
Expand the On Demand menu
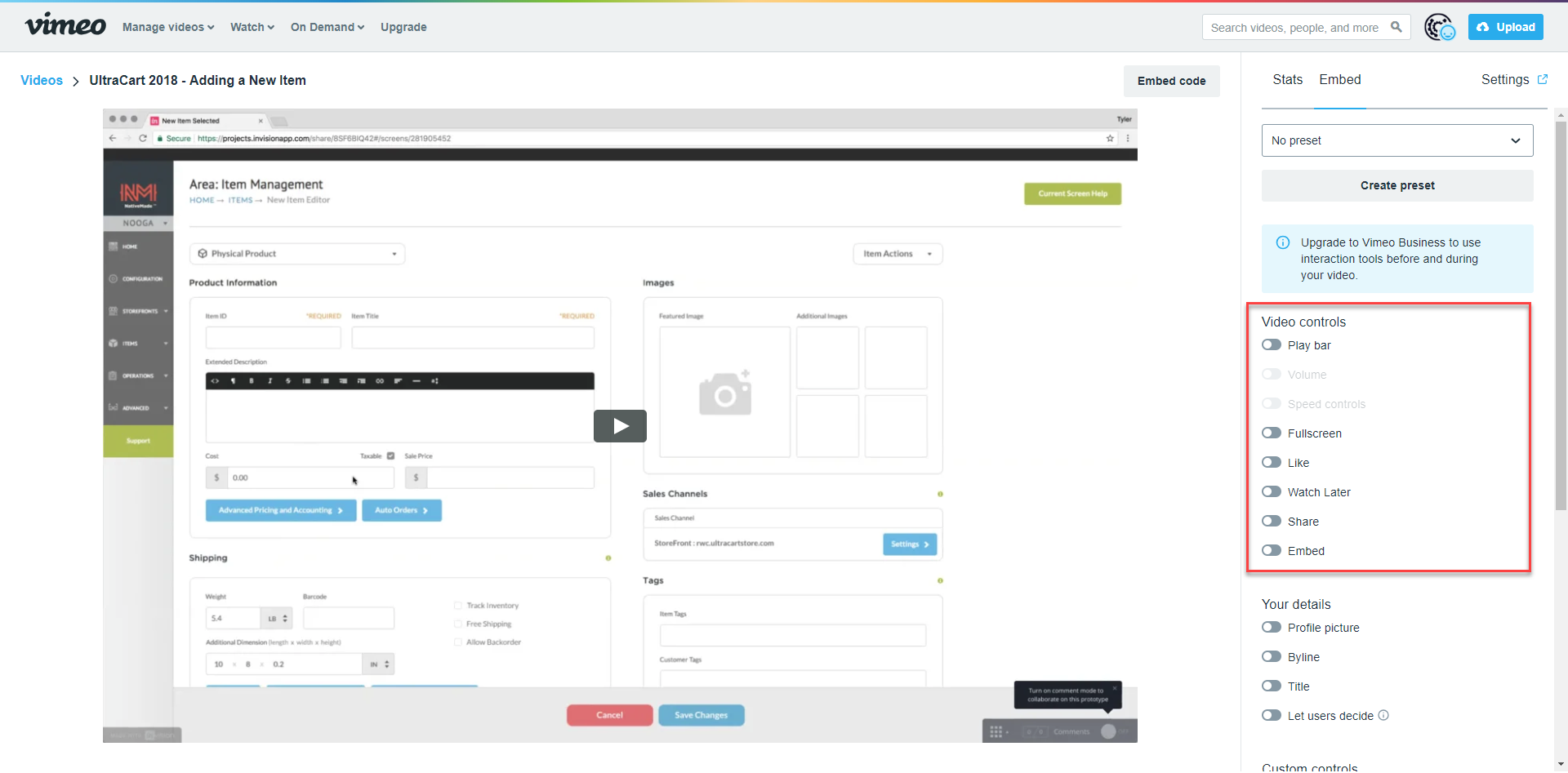(x=327, y=27)
